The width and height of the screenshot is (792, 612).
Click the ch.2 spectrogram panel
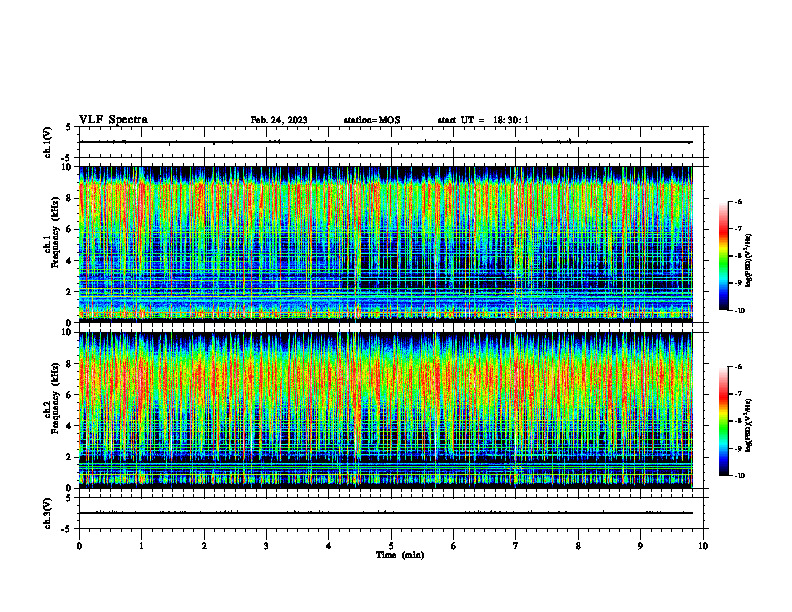[385, 410]
